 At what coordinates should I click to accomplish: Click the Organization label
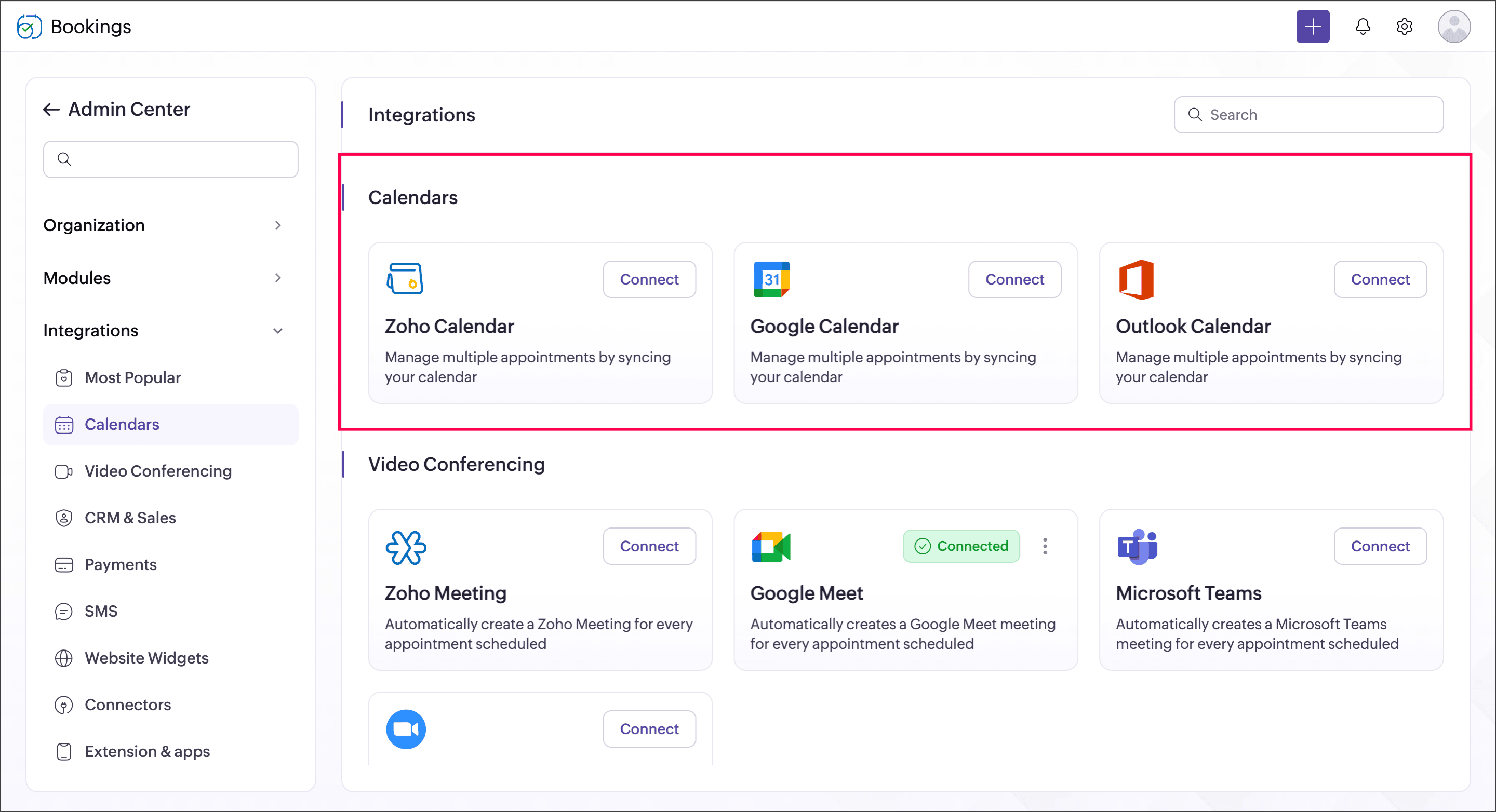click(x=94, y=225)
